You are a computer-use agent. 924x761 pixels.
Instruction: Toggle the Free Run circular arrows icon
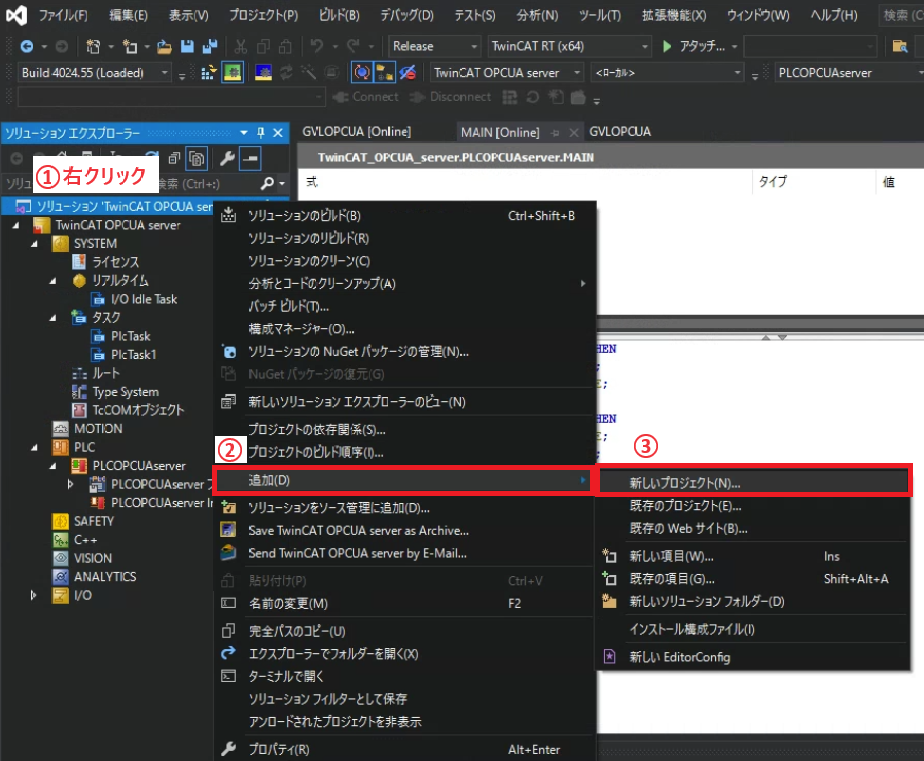tap(362, 73)
